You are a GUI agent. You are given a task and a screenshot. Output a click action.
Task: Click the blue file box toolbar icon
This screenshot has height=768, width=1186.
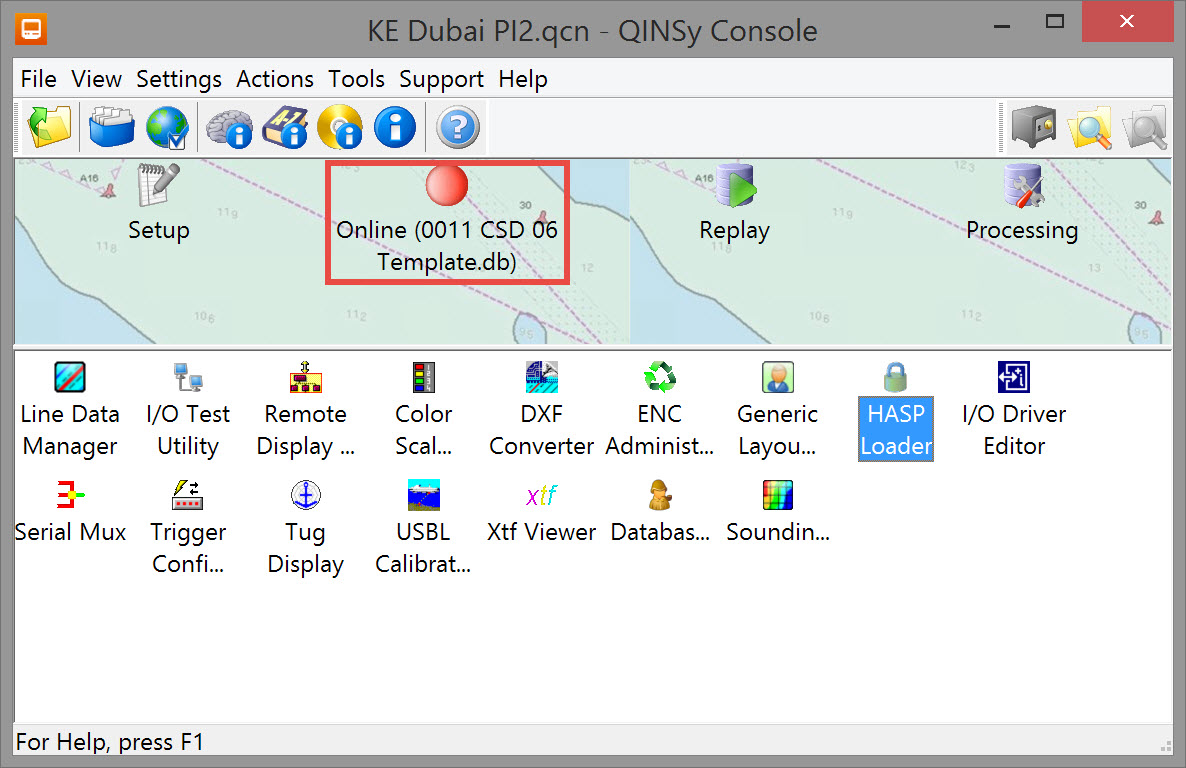click(x=112, y=126)
